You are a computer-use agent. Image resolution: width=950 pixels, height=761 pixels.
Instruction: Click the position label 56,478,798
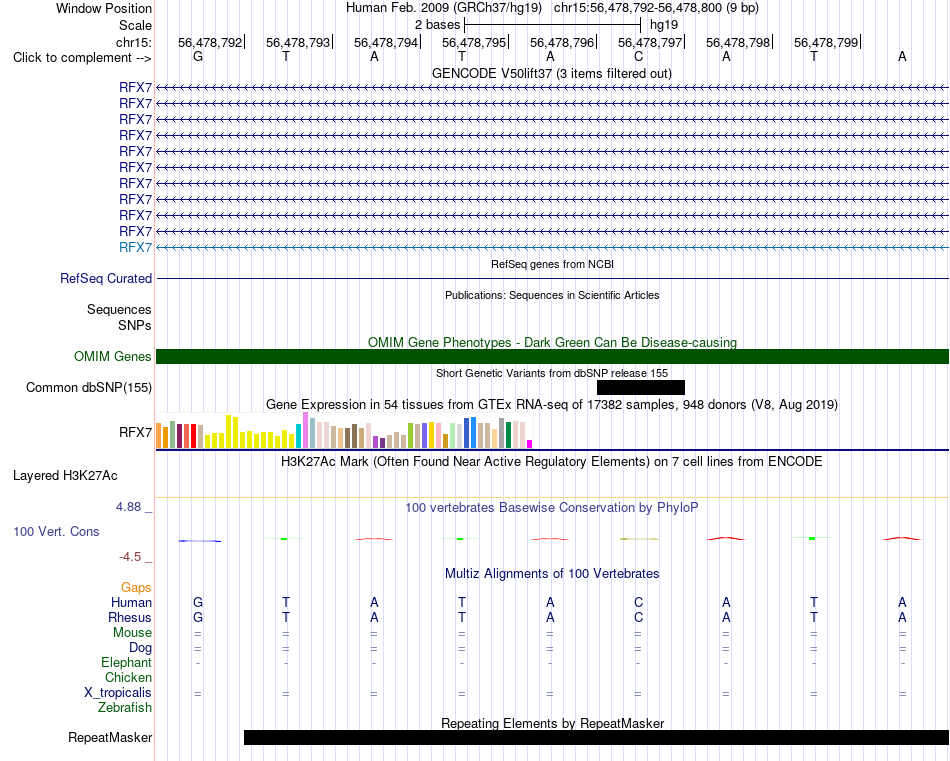point(738,42)
